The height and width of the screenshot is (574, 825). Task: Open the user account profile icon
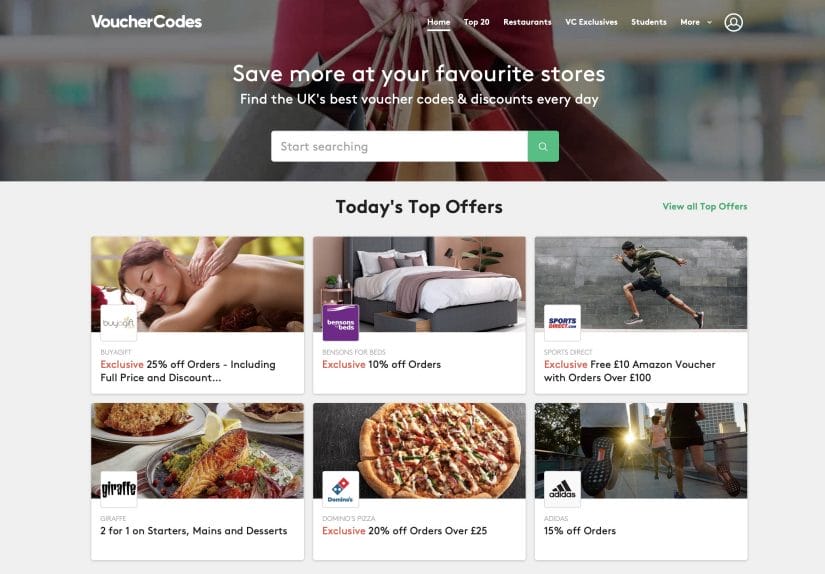[733, 22]
